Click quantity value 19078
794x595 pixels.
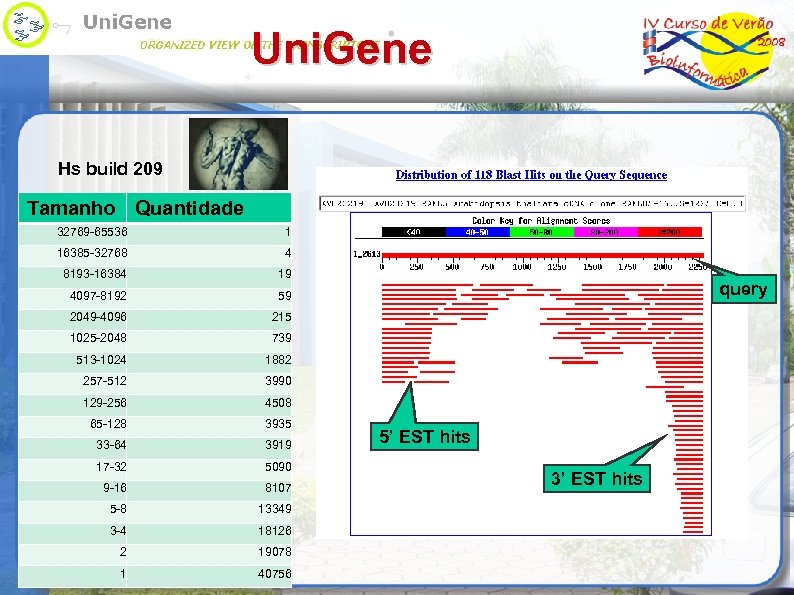click(x=274, y=552)
